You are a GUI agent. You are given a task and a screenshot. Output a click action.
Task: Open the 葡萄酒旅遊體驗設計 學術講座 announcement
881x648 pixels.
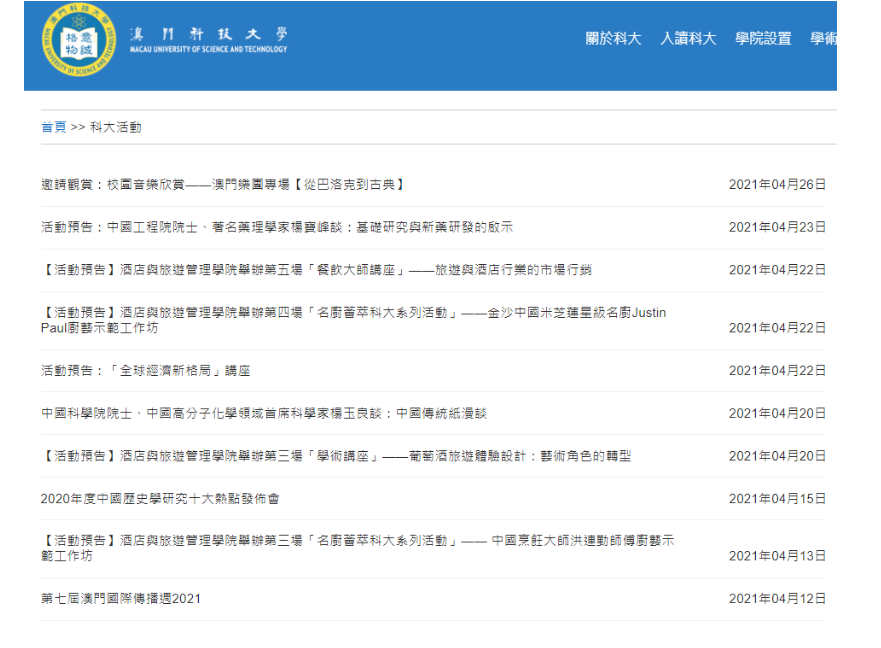click(x=336, y=456)
